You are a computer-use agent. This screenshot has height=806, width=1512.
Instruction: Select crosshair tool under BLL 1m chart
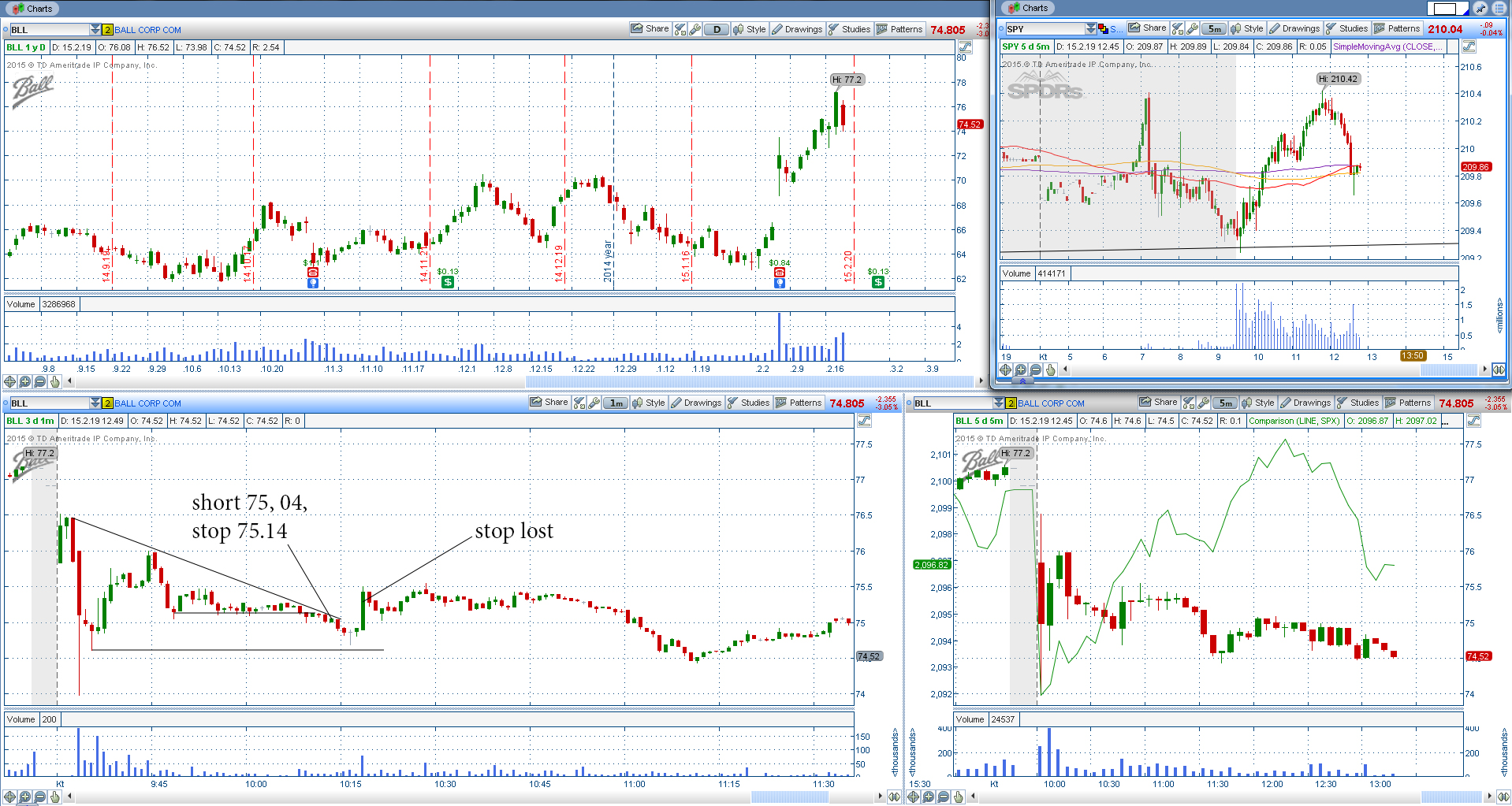click(x=9, y=797)
